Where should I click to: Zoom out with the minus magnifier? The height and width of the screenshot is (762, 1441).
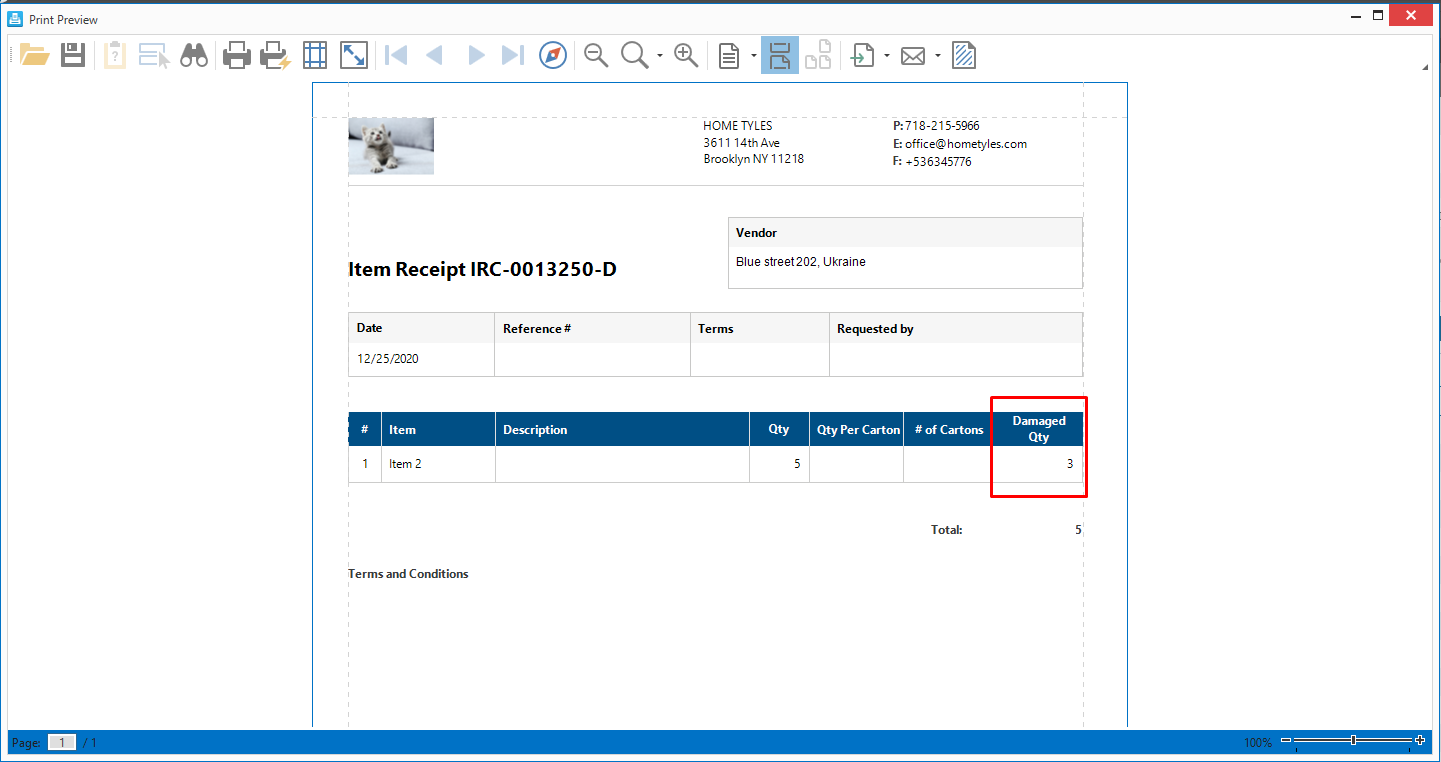click(x=597, y=55)
